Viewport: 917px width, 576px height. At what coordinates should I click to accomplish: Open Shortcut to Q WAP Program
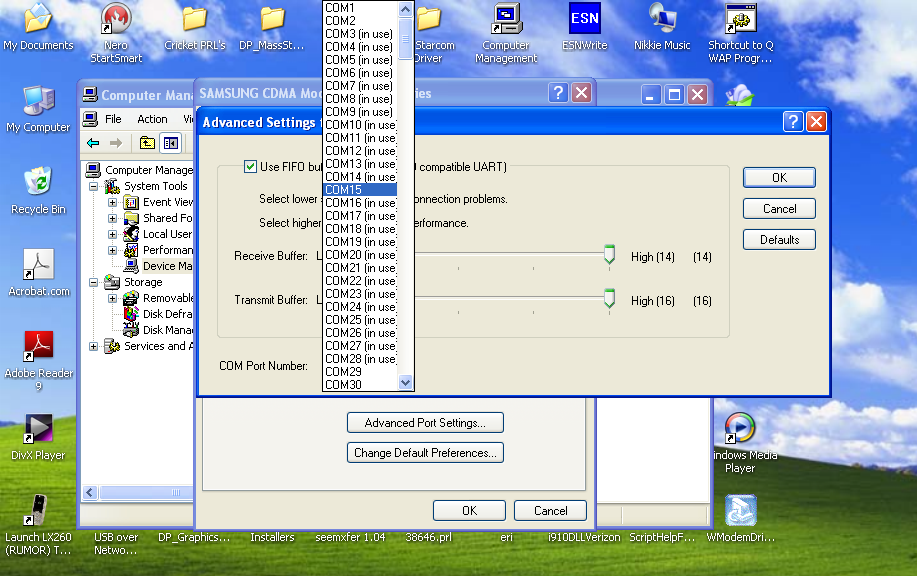pyautogui.click(x=740, y=32)
